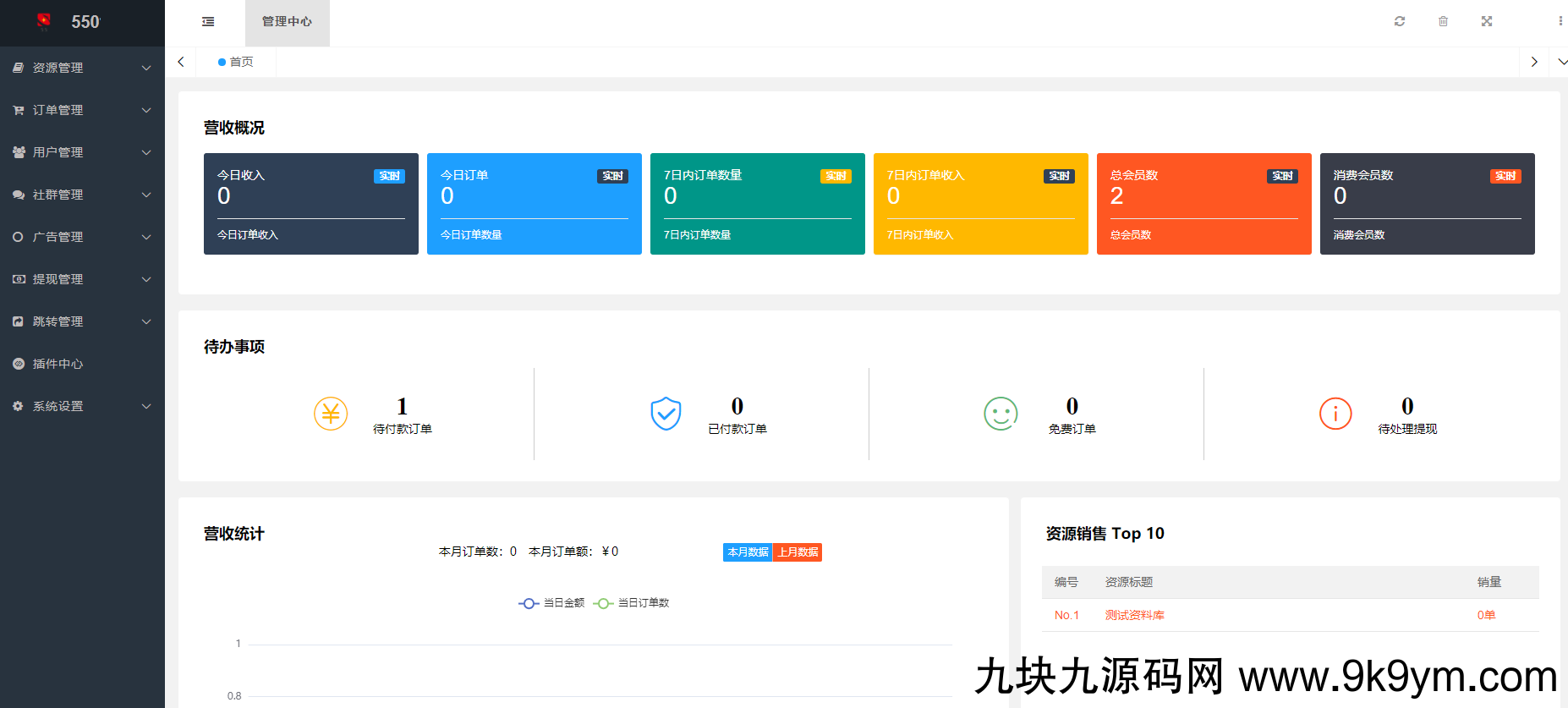This screenshot has height=708, width=1568.
Task: Click the sidebar collapse menu icon
Action: pyautogui.click(x=208, y=22)
